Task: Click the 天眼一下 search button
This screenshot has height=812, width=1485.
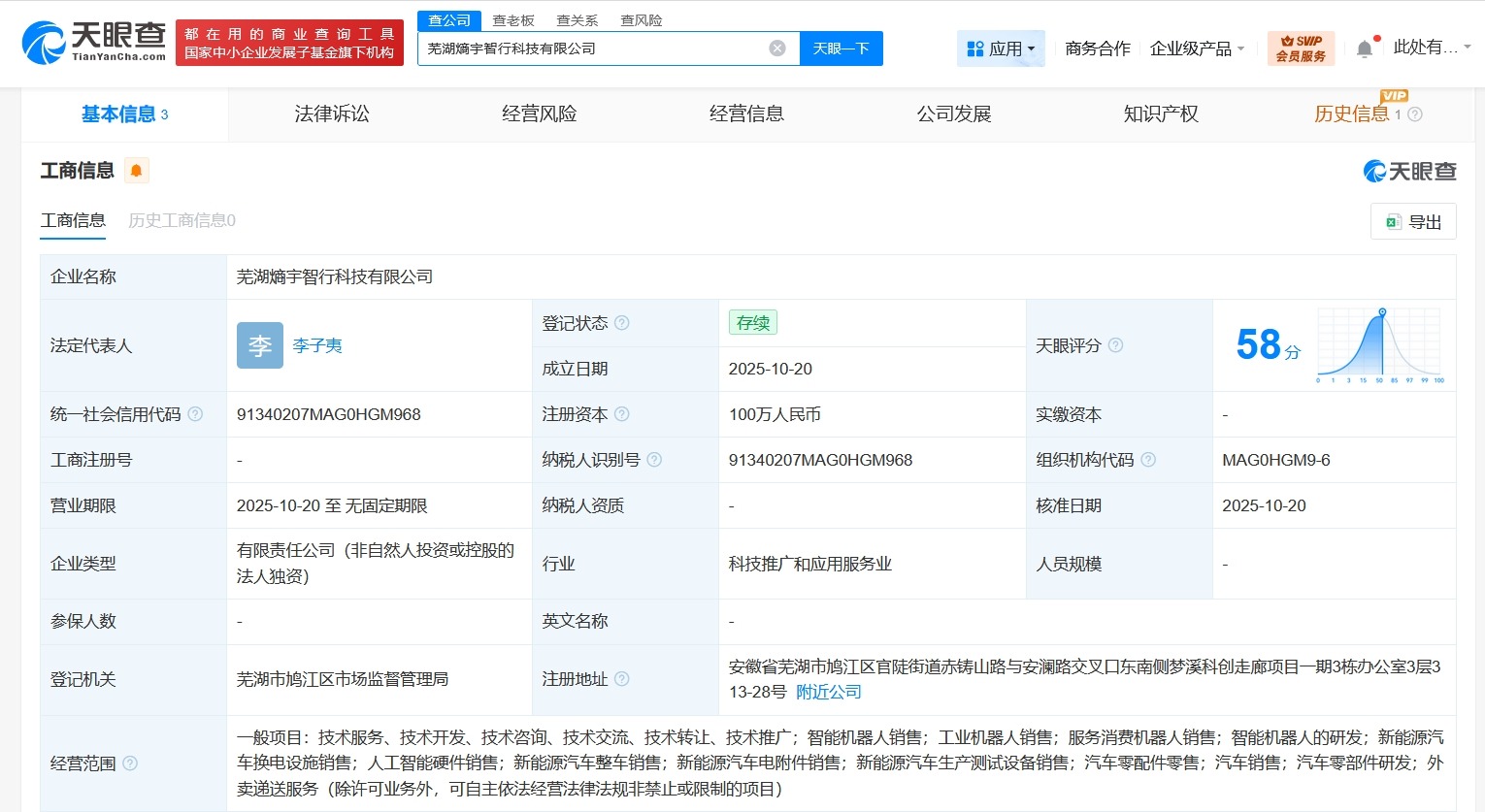Action: tap(841, 48)
